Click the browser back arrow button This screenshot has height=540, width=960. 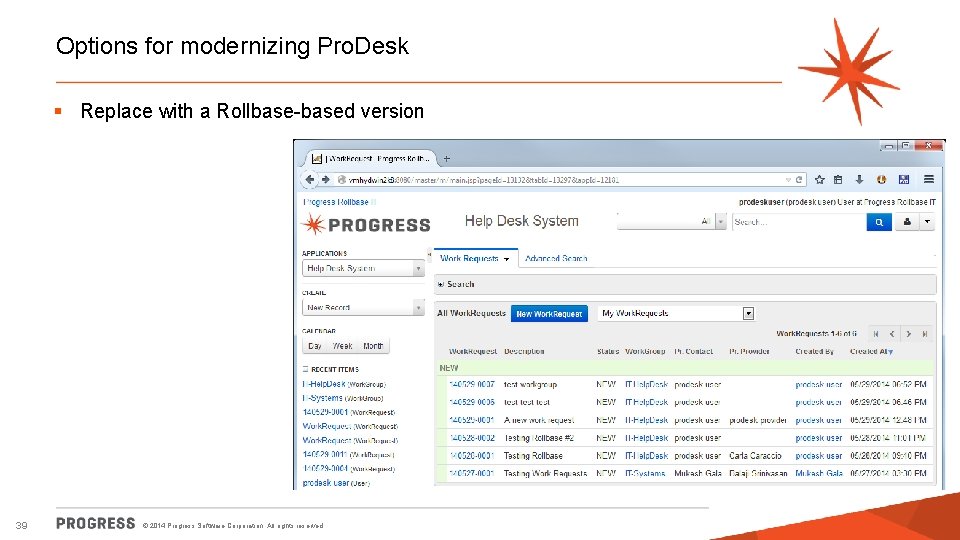[310, 180]
